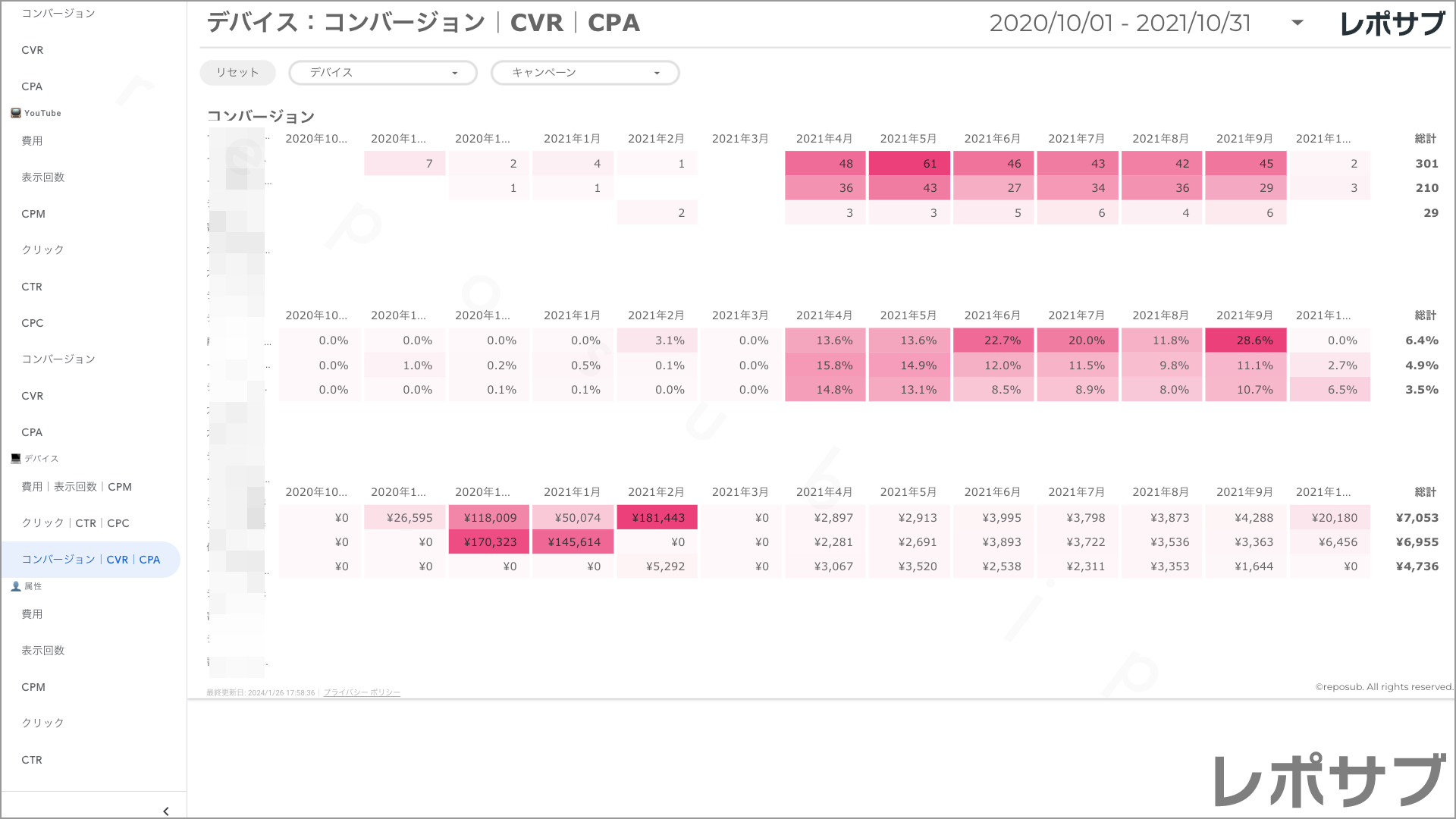Go to クリック | CTR | CPC page
Screen dimensions: 1456x819
point(75,523)
